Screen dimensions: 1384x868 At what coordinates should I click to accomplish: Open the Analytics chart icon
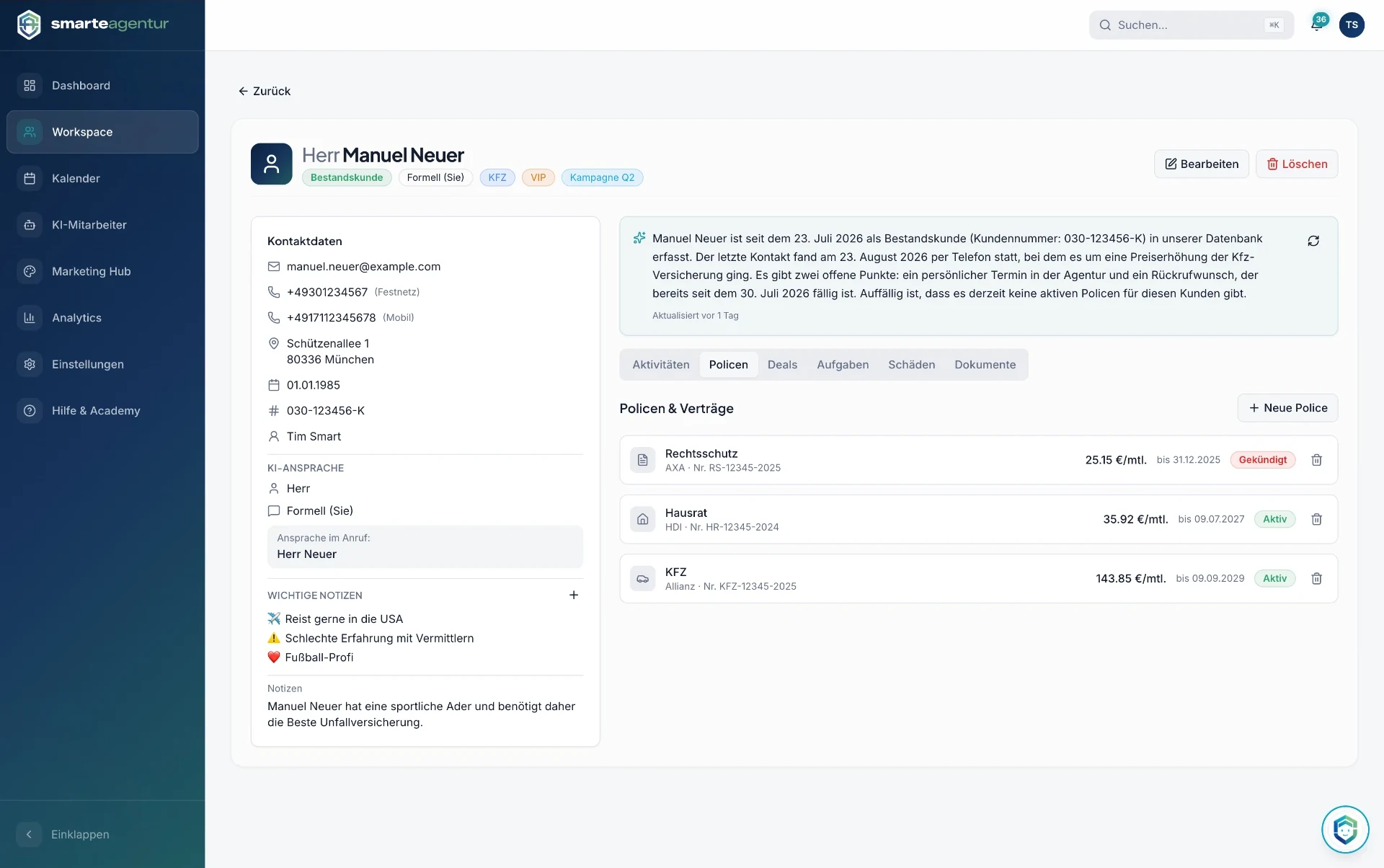pyautogui.click(x=30, y=318)
